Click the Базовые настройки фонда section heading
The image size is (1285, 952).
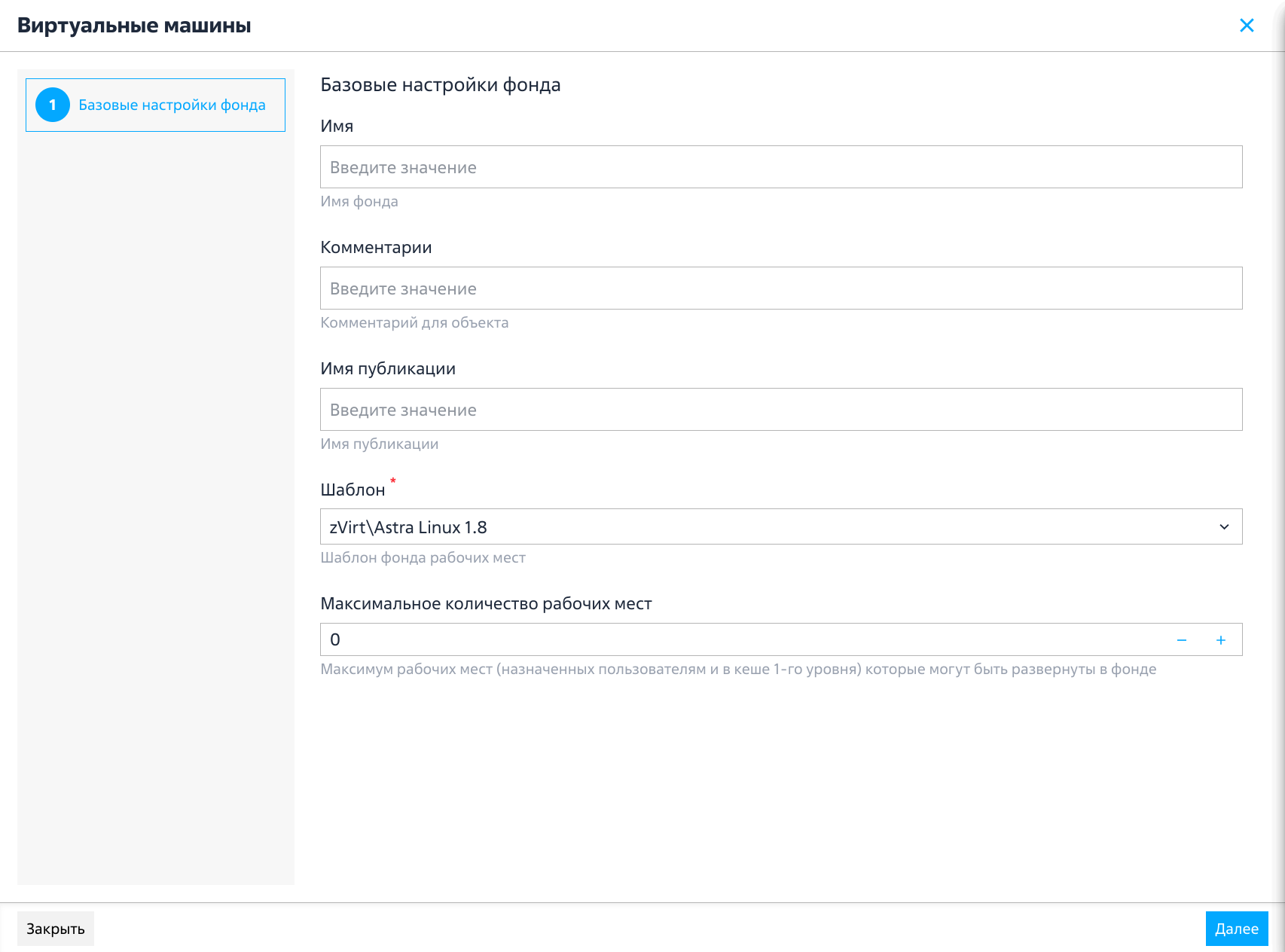[x=441, y=85]
